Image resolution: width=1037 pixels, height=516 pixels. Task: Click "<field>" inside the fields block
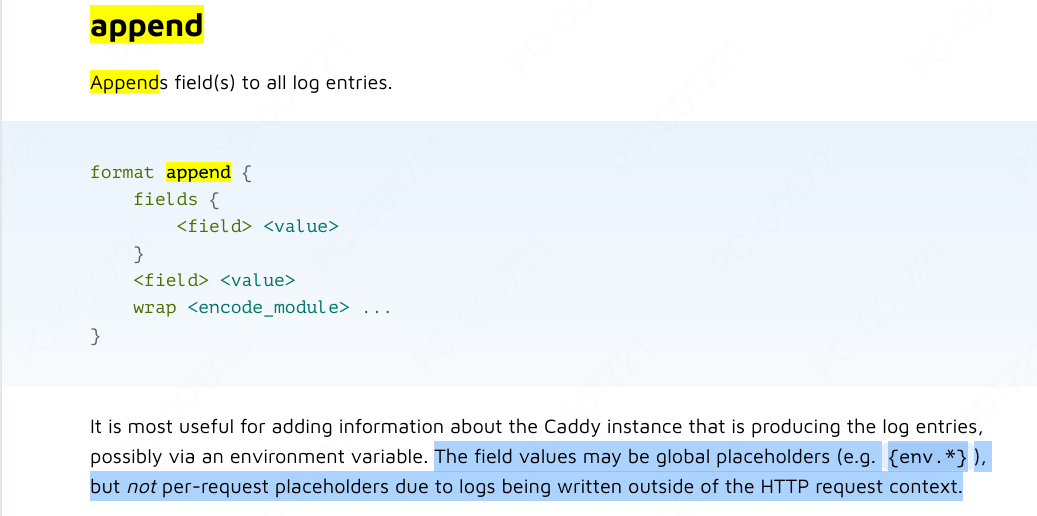click(214, 226)
